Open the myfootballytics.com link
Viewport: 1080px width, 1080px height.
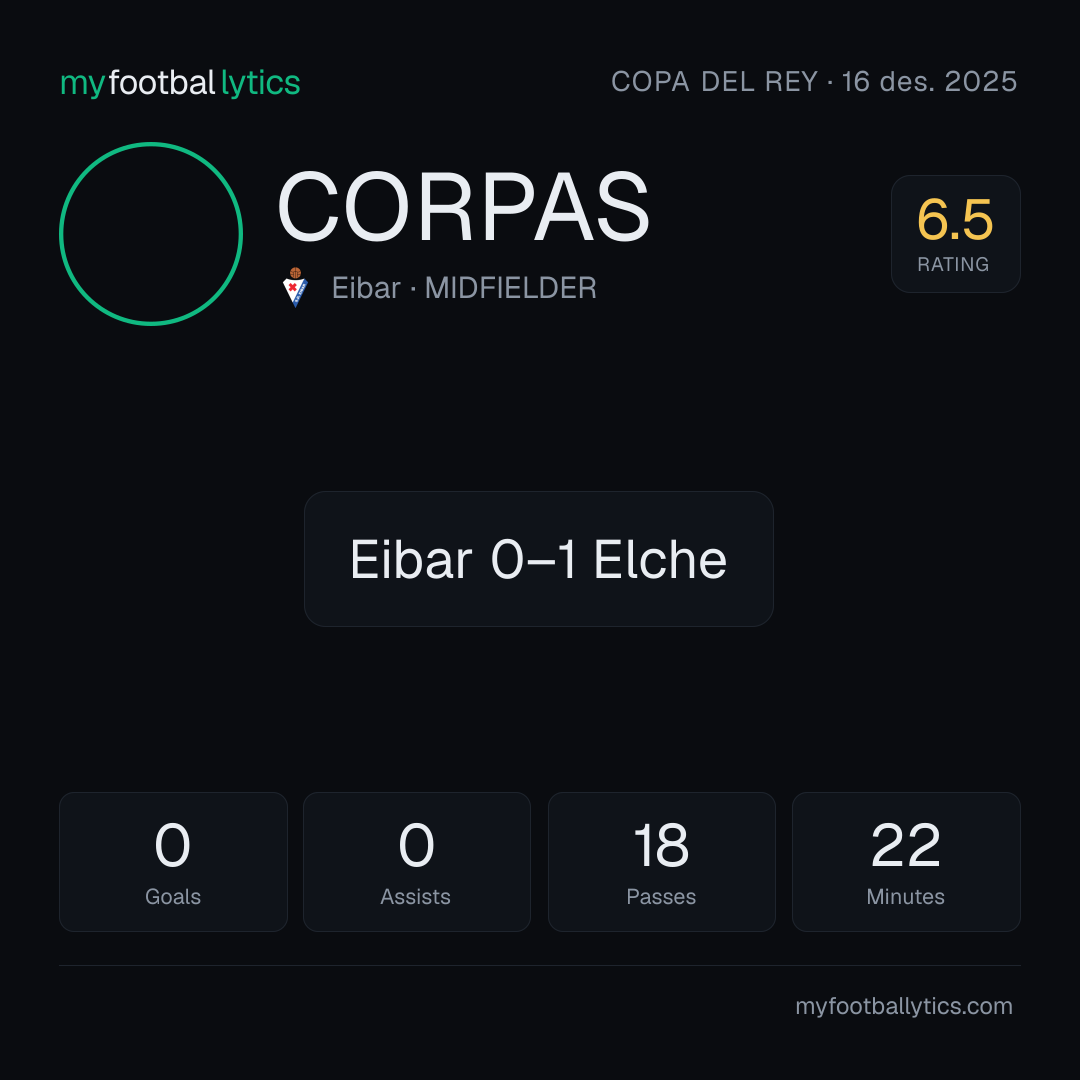904,1006
